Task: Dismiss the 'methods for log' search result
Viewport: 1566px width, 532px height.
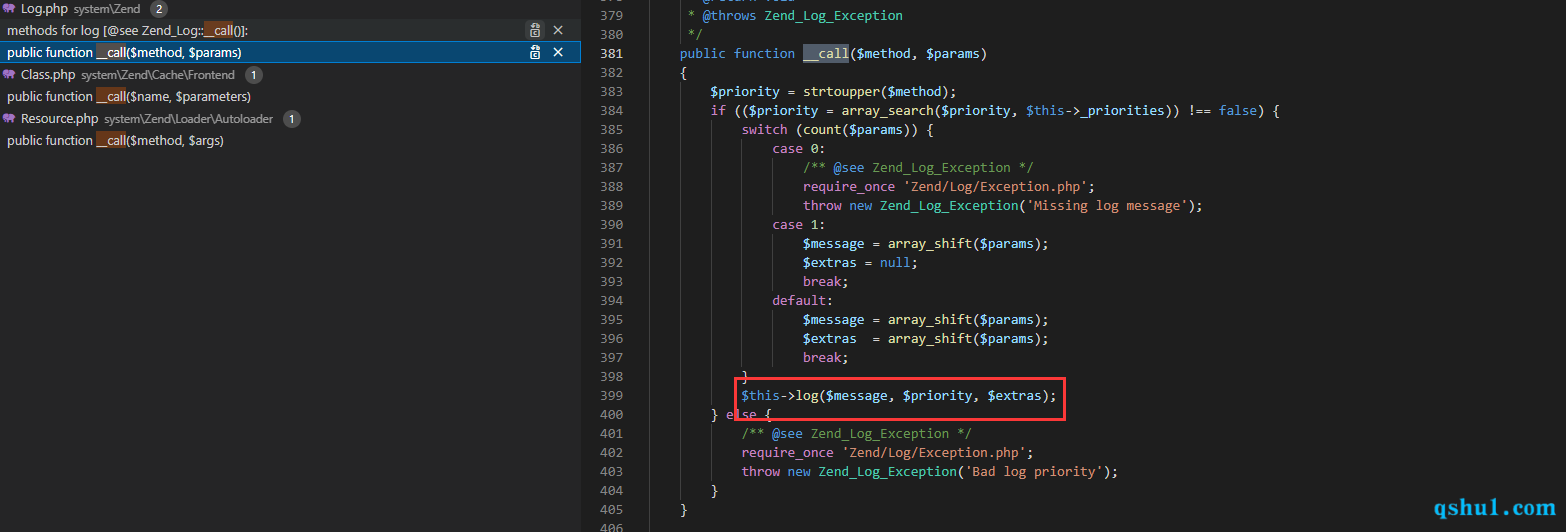Action: pos(558,30)
